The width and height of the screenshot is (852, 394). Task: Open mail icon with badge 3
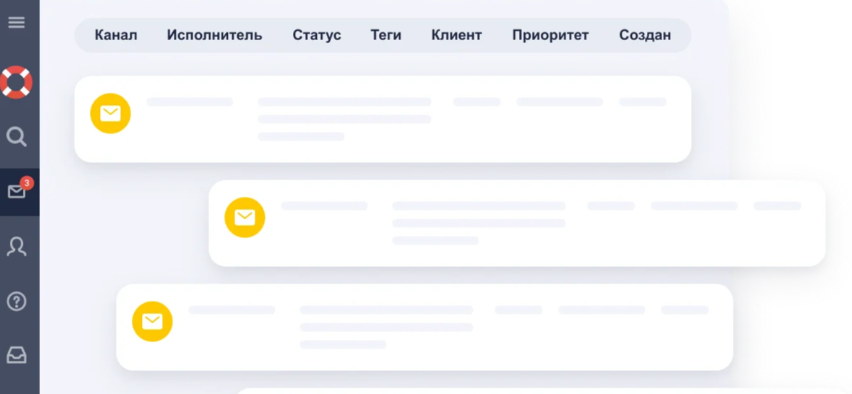[18, 190]
